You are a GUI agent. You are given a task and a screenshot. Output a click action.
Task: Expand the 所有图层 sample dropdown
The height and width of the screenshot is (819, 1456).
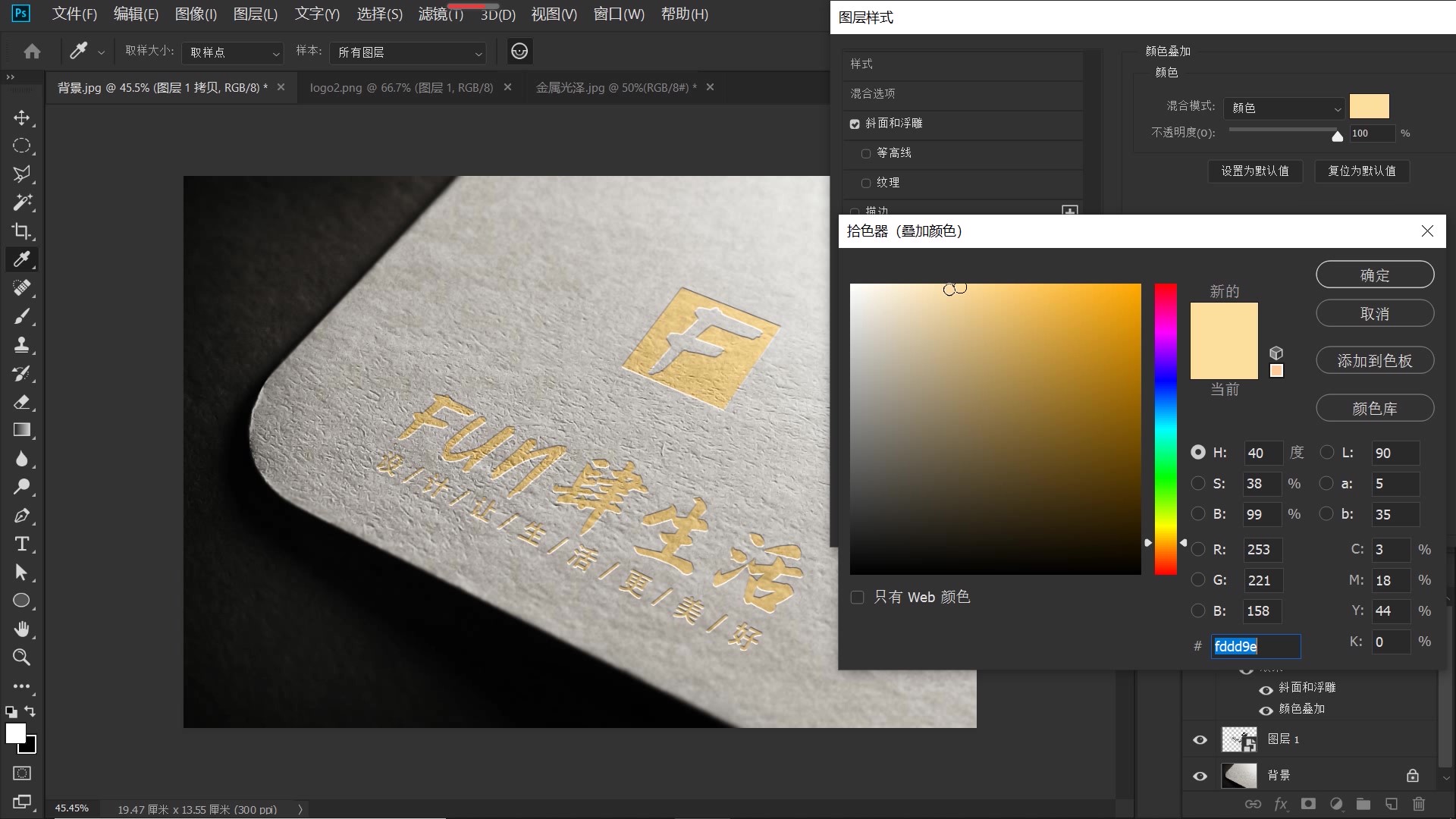[408, 53]
